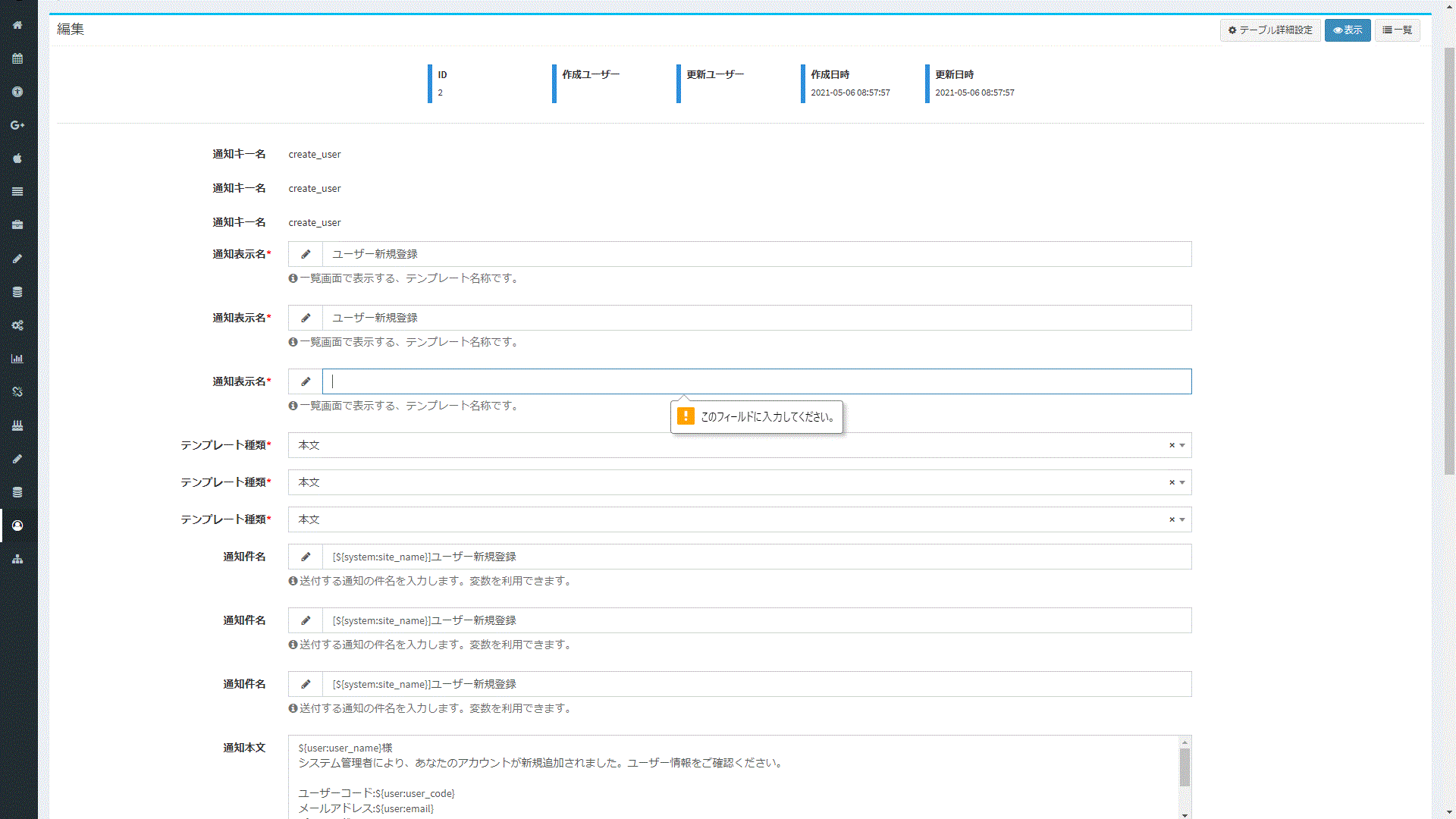Click the broken chain link sidebar icon
Image resolution: width=1456 pixels, height=819 pixels.
pos(17,392)
